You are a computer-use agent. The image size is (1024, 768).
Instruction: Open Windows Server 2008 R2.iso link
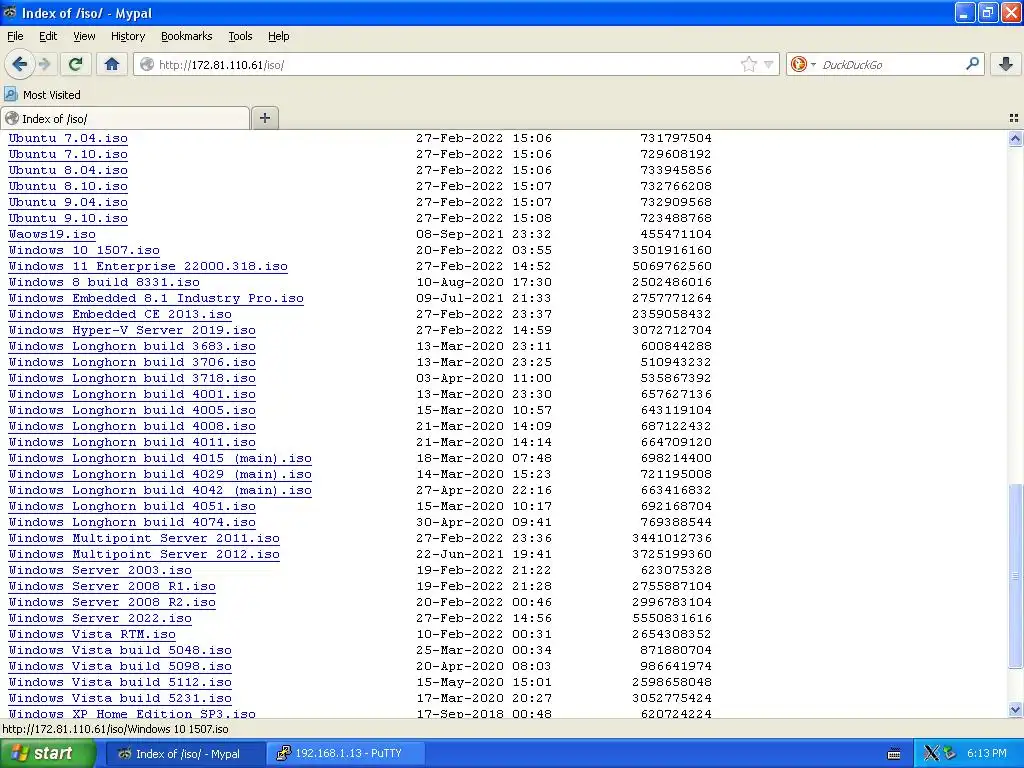point(112,602)
